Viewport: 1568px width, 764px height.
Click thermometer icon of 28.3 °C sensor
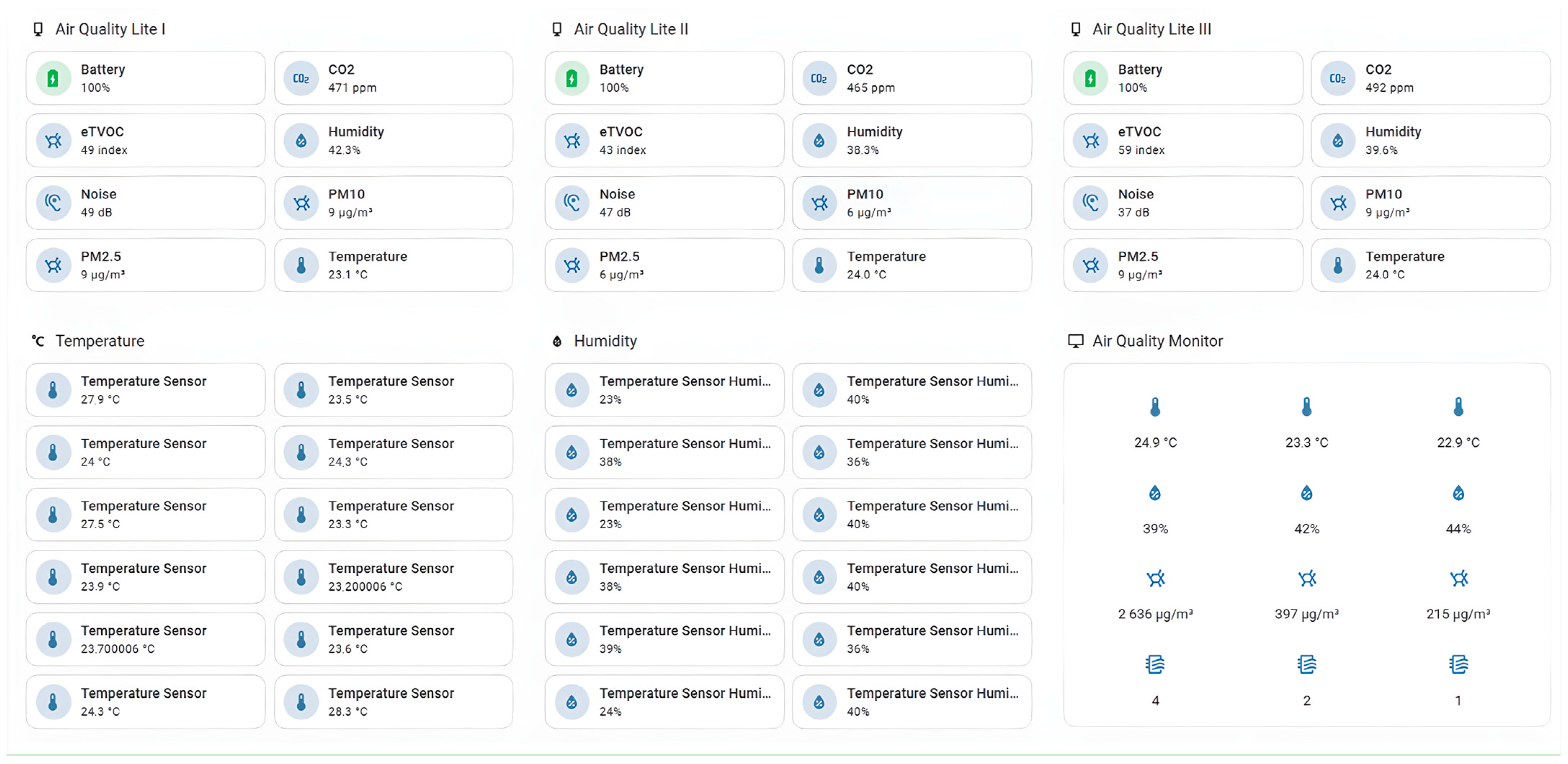click(x=301, y=702)
